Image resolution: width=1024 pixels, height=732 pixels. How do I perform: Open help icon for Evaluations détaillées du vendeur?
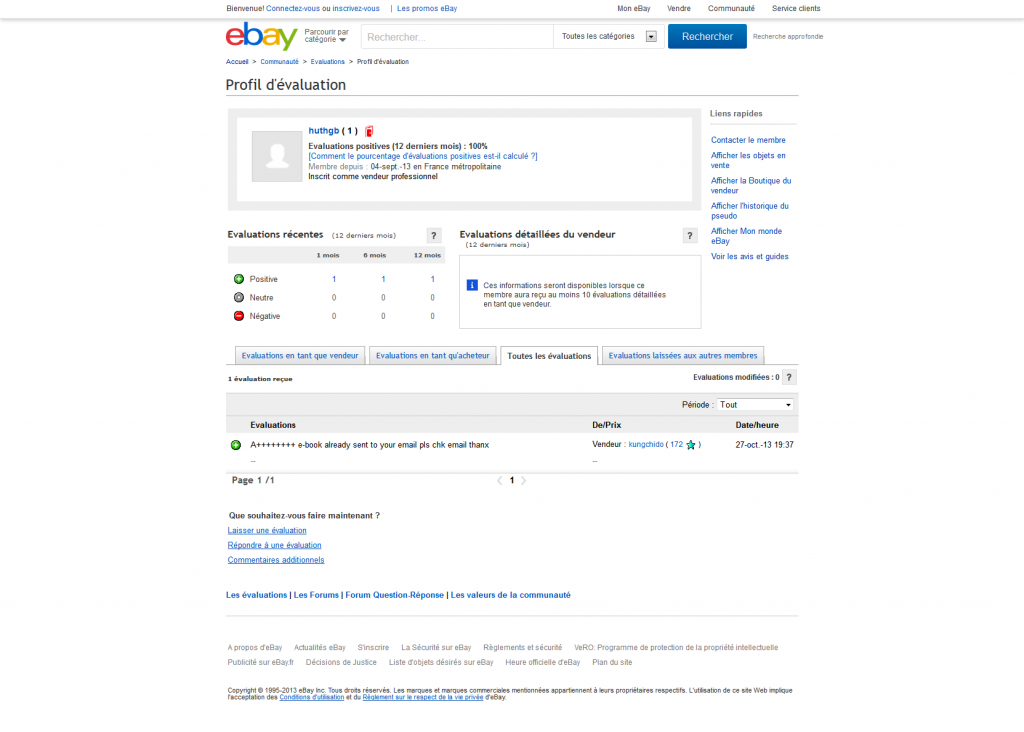pyautogui.click(x=690, y=236)
